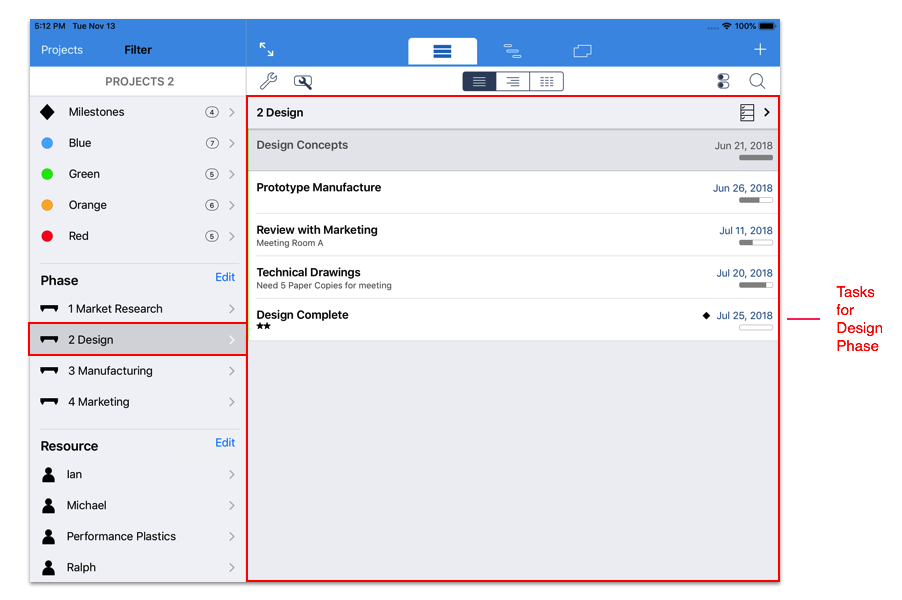Image resolution: width=902 pixels, height=600 pixels.
Task: Switch to the Gantt chart view tab
Action: point(512,50)
